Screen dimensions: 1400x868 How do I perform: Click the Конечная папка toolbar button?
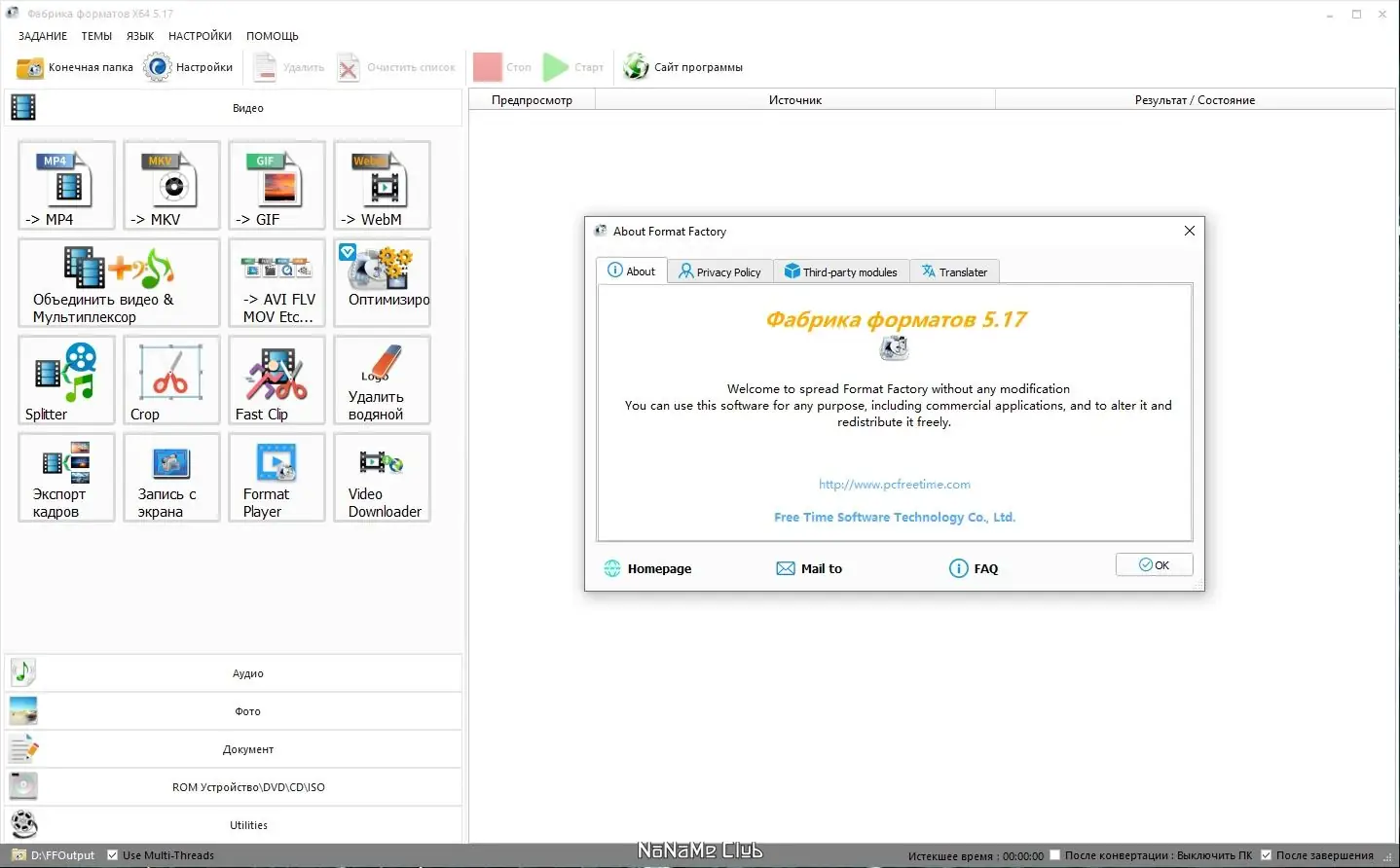coord(75,67)
